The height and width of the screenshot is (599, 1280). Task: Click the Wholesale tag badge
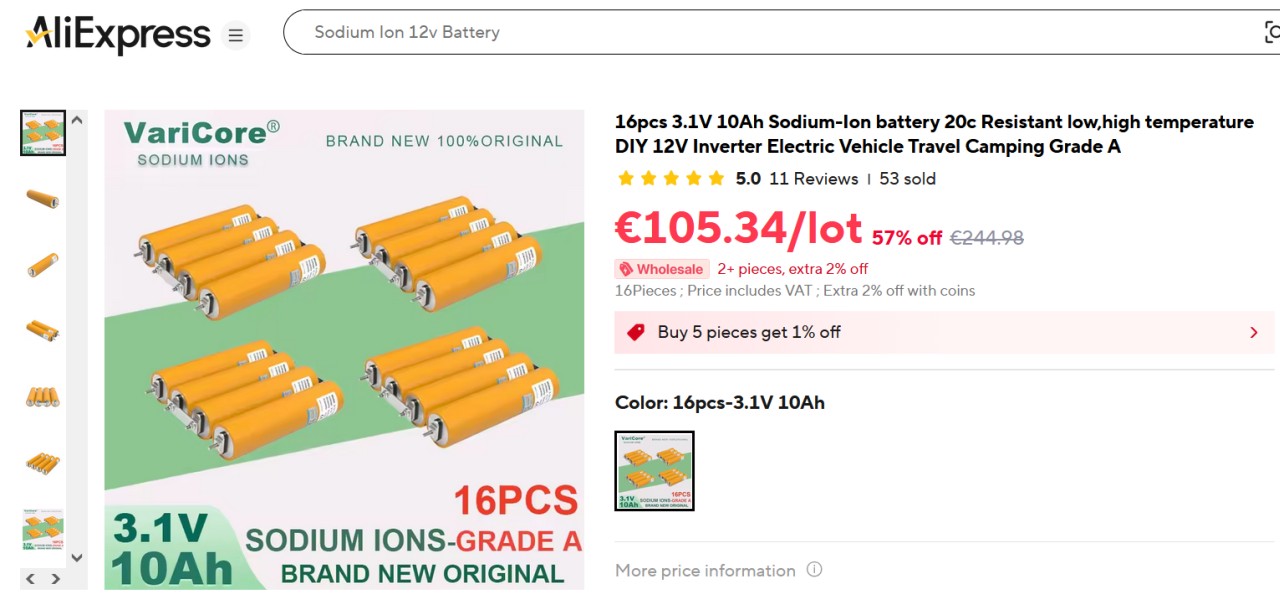click(661, 269)
